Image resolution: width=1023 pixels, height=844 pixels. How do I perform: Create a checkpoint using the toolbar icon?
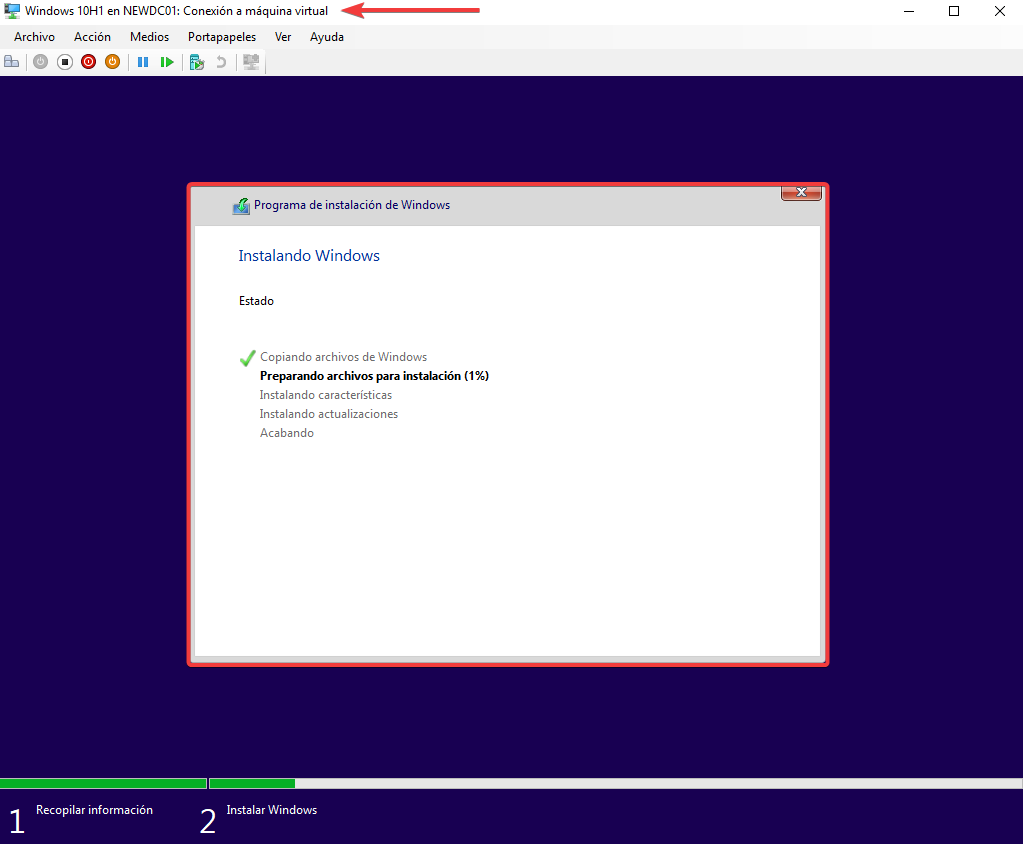click(x=197, y=62)
